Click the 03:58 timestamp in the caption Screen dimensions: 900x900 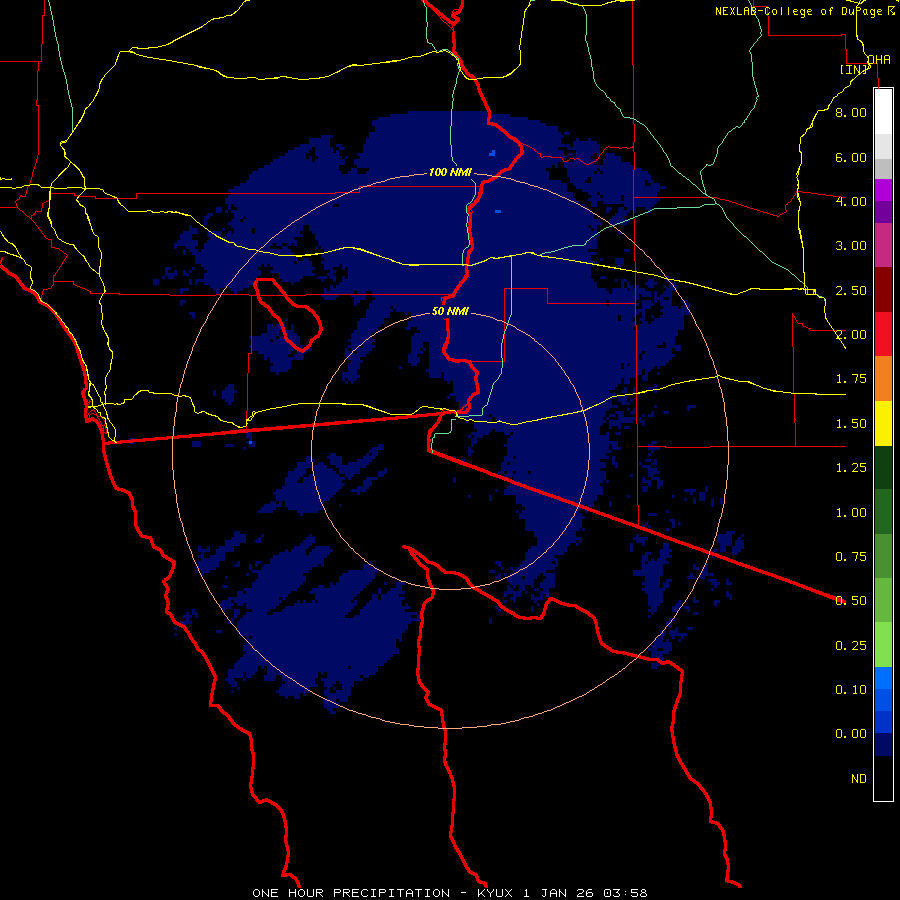(625, 893)
